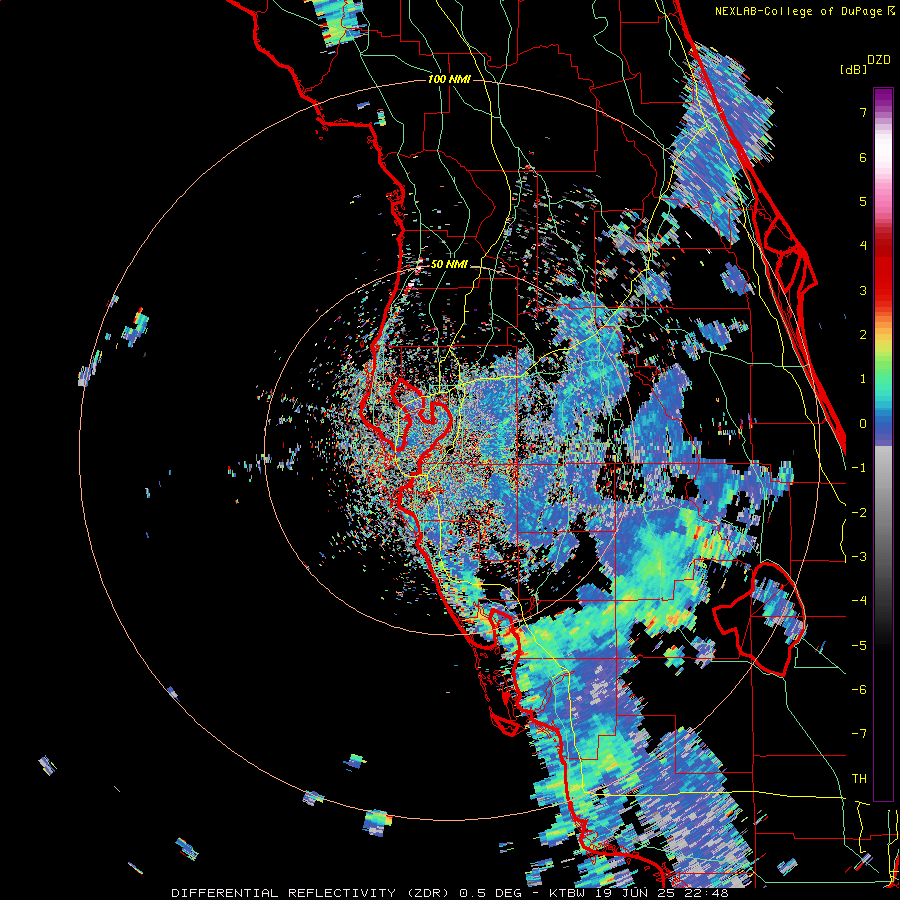Click the 50 NMI range ring label
Viewport: 900px width, 900px height.
pyautogui.click(x=449, y=265)
